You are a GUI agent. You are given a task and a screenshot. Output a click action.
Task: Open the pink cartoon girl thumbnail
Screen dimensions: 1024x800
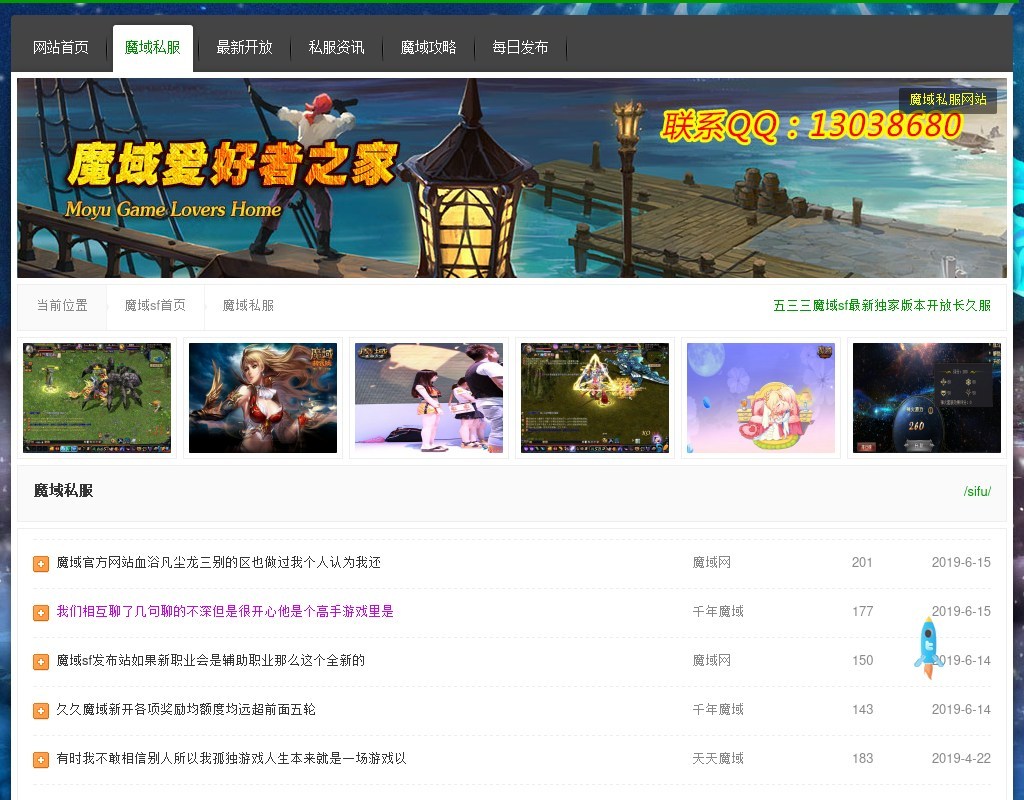[x=761, y=398]
